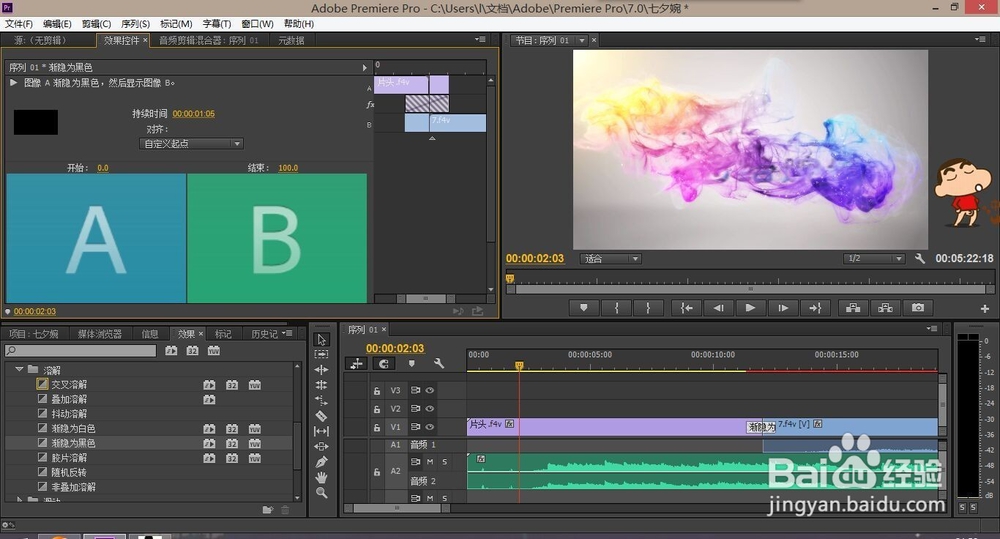Open the zoom level dropdown 适合

610,258
